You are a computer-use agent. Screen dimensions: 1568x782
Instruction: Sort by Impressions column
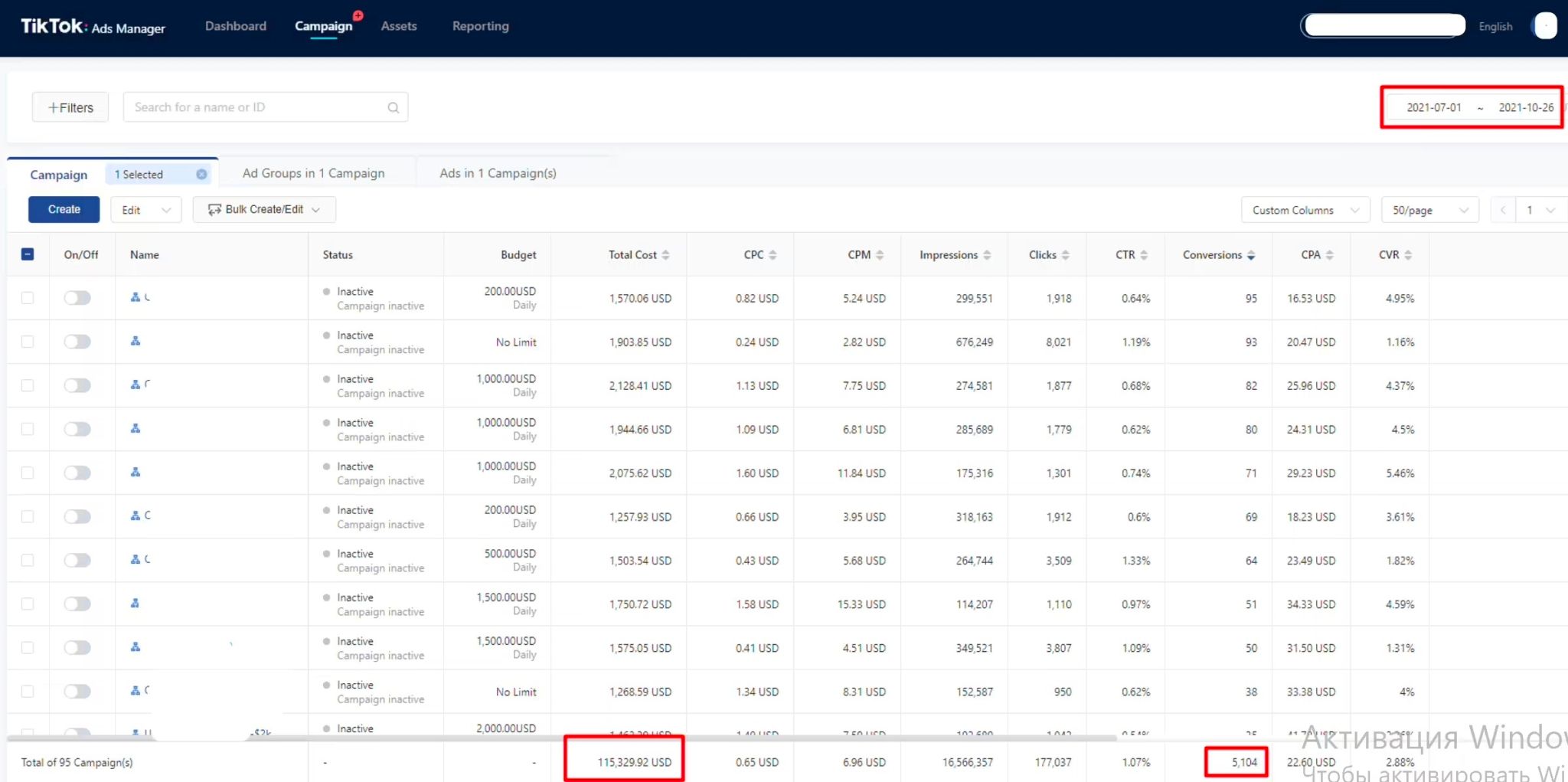(x=987, y=255)
